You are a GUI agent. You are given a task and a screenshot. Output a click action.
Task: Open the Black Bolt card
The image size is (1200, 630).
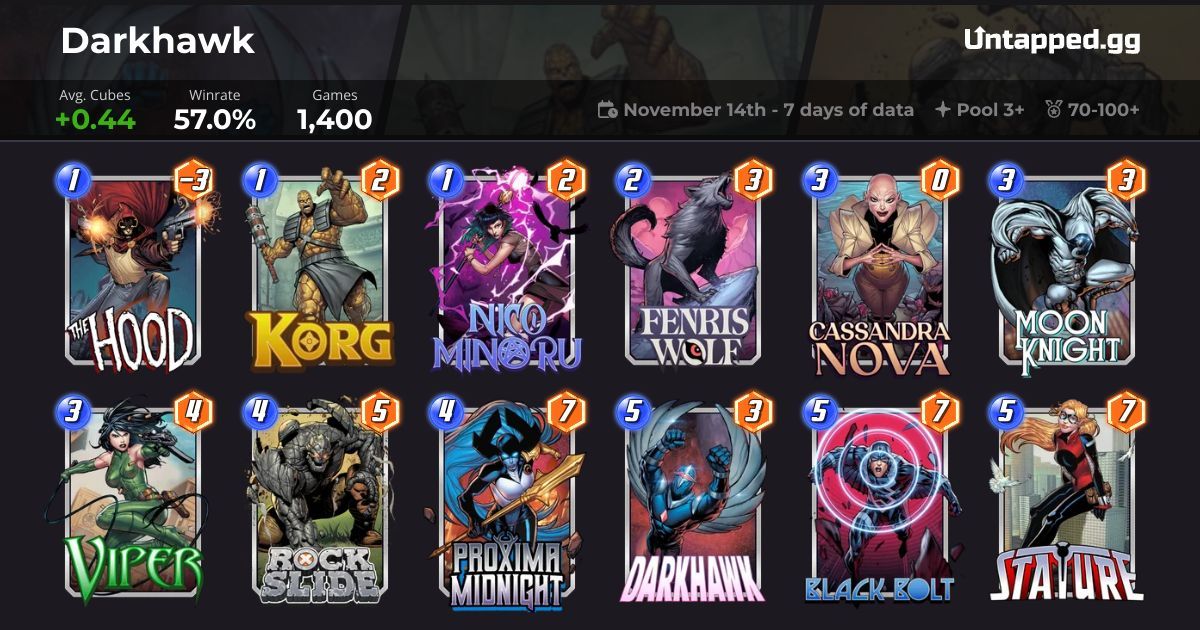pyautogui.click(x=880, y=500)
